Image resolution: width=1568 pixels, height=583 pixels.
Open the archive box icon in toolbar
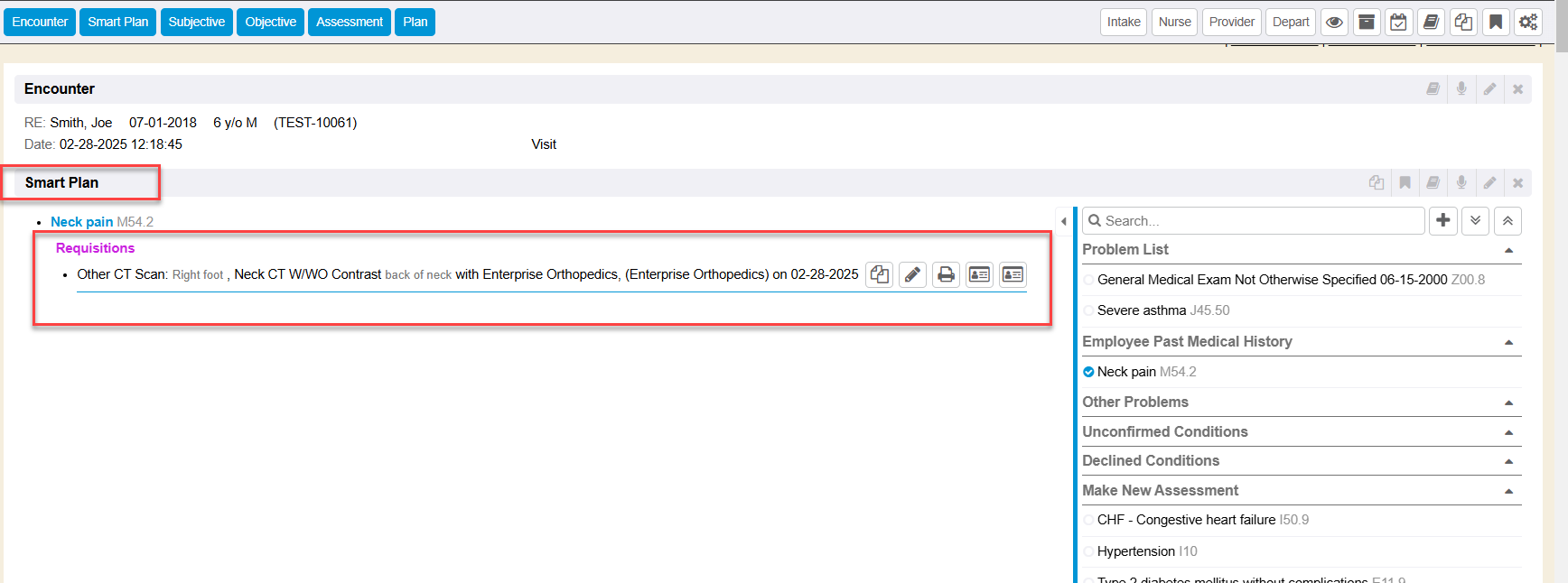pos(1367,23)
